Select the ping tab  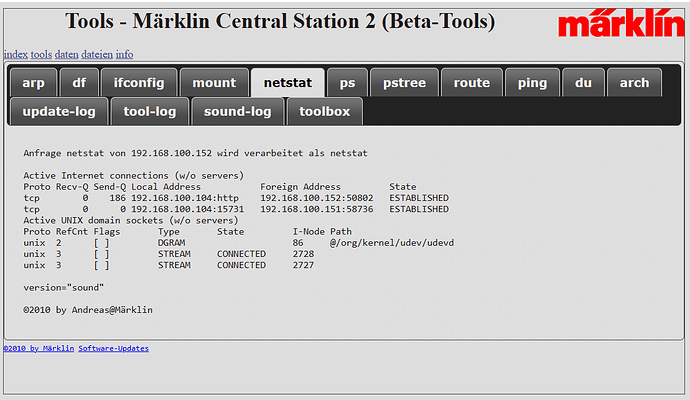[532, 83]
